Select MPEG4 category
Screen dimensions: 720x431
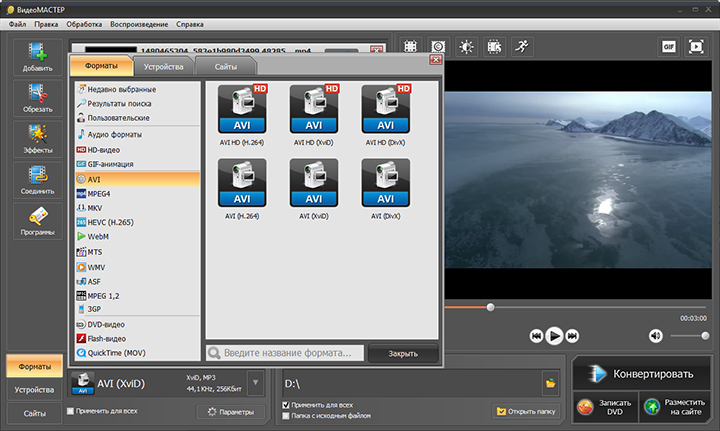[x=137, y=194]
